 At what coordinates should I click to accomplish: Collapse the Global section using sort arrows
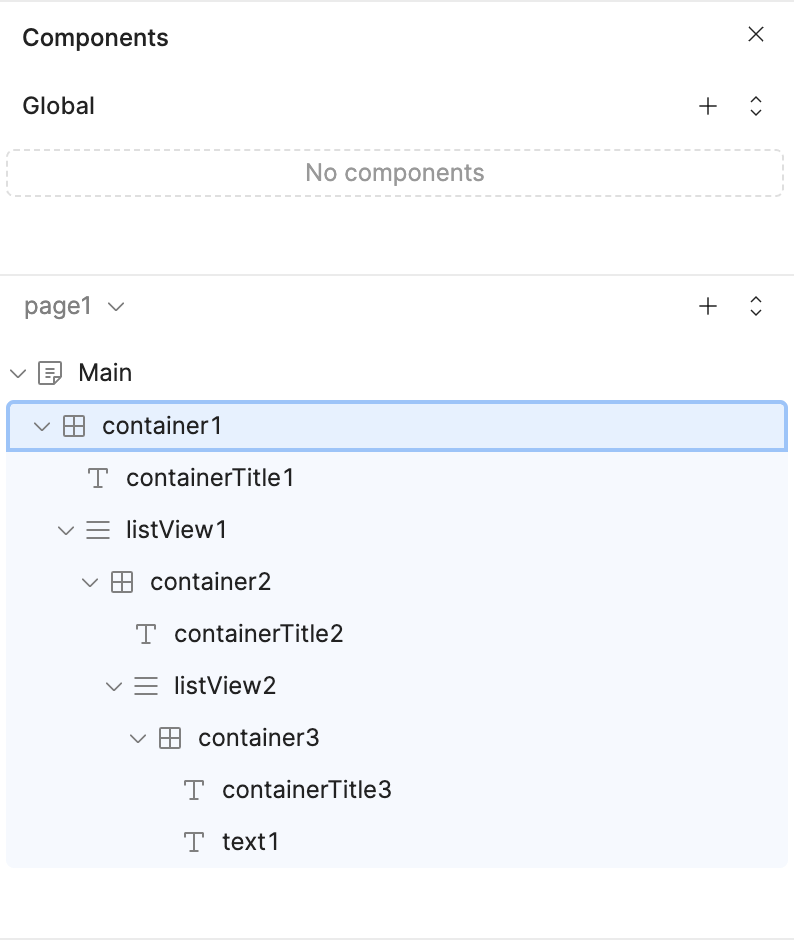click(x=756, y=106)
